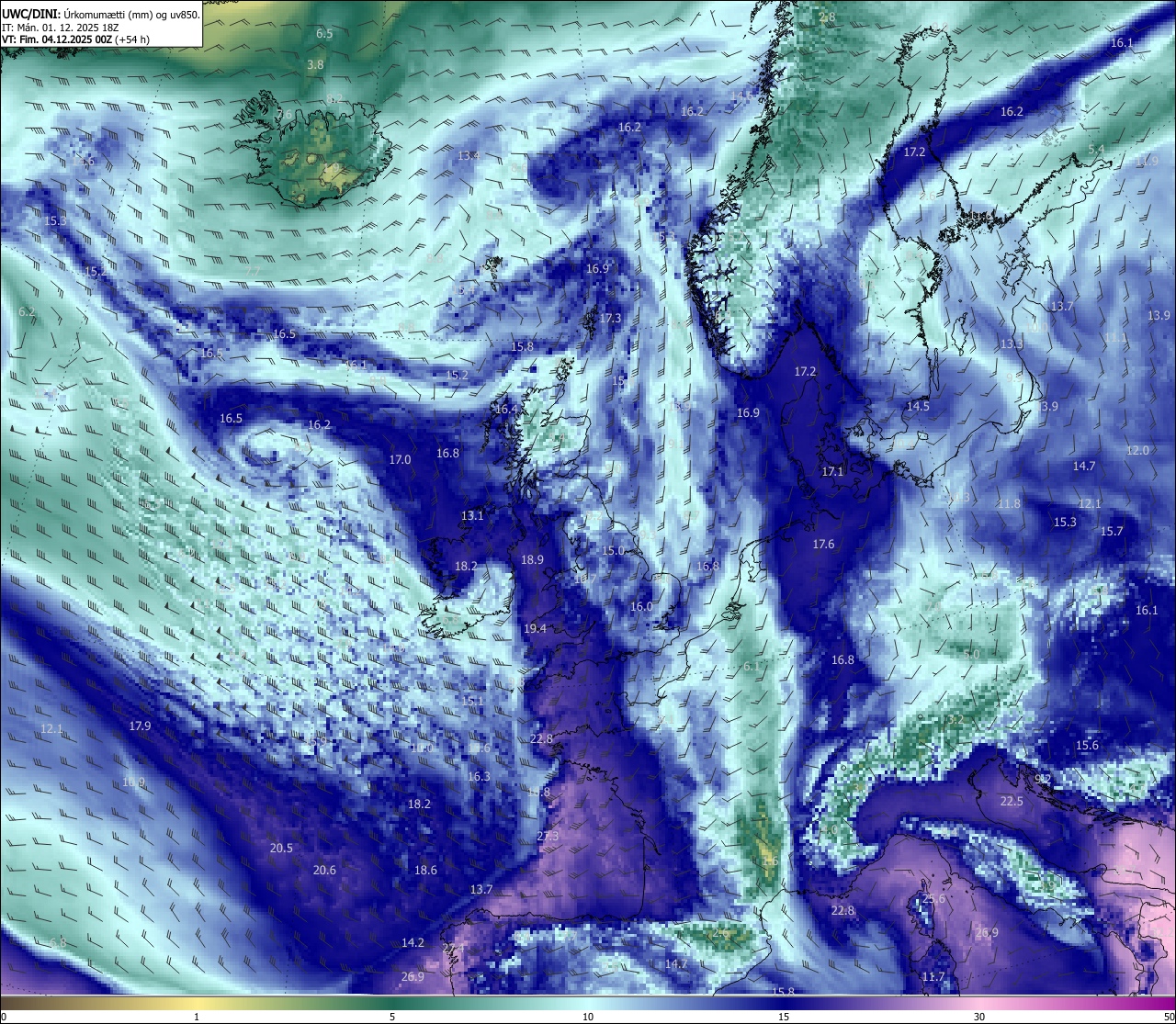Click the 17.3 value label
The width and height of the screenshot is (1176, 1024).
click(610, 318)
